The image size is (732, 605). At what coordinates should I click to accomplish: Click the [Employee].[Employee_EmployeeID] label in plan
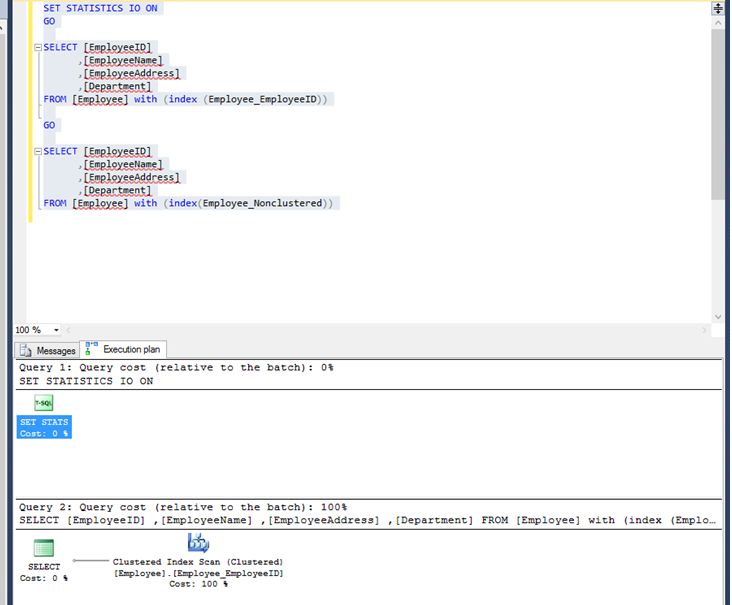coord(199,573)
